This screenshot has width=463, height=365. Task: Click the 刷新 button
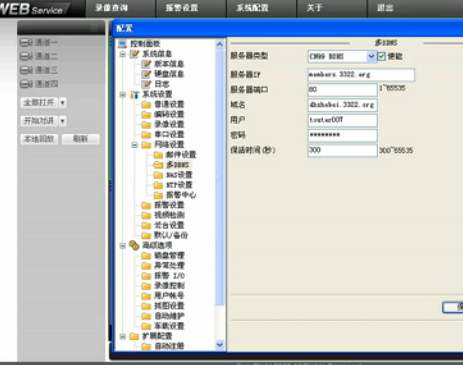[80, 139]
